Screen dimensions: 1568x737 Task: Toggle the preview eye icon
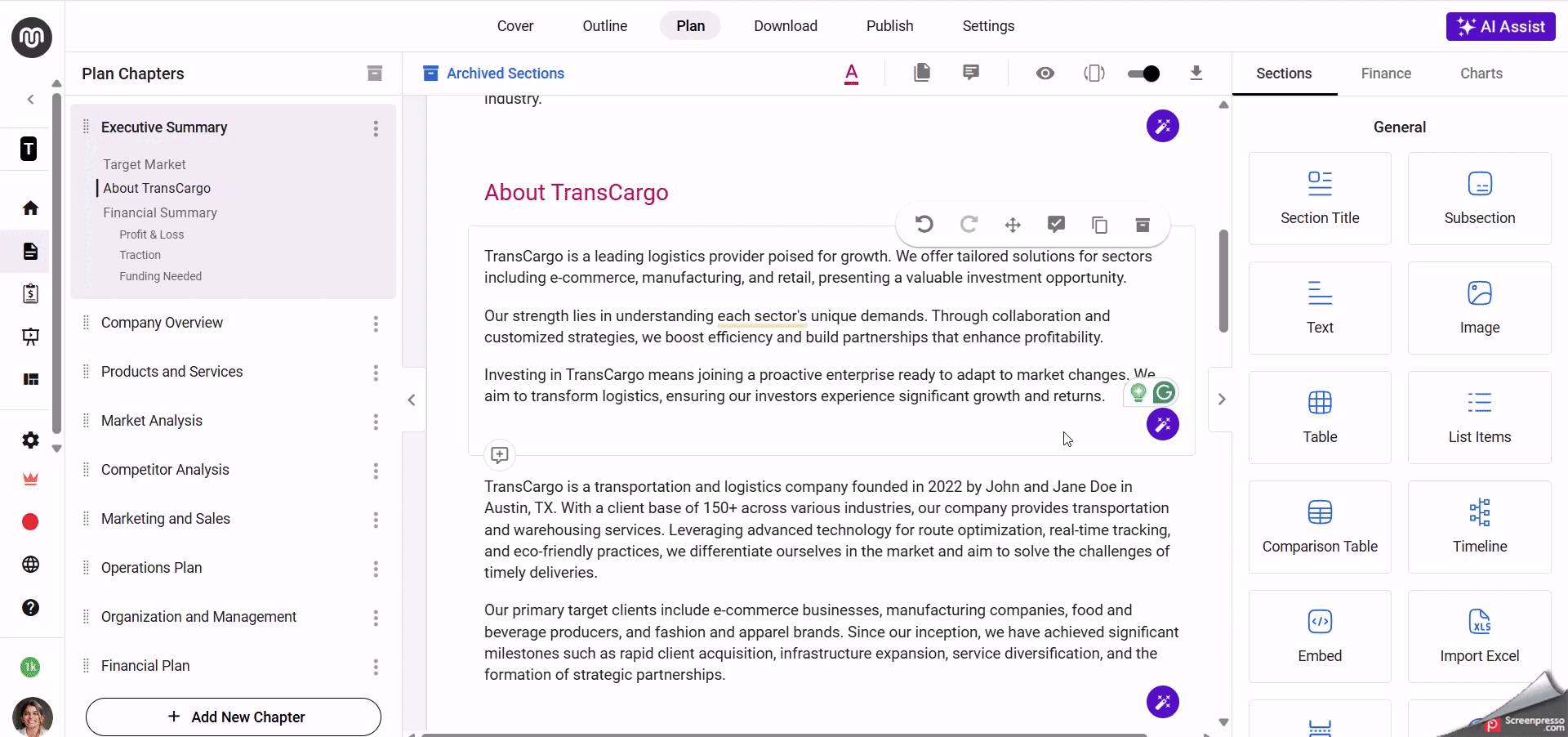(x=1045, y=74)
